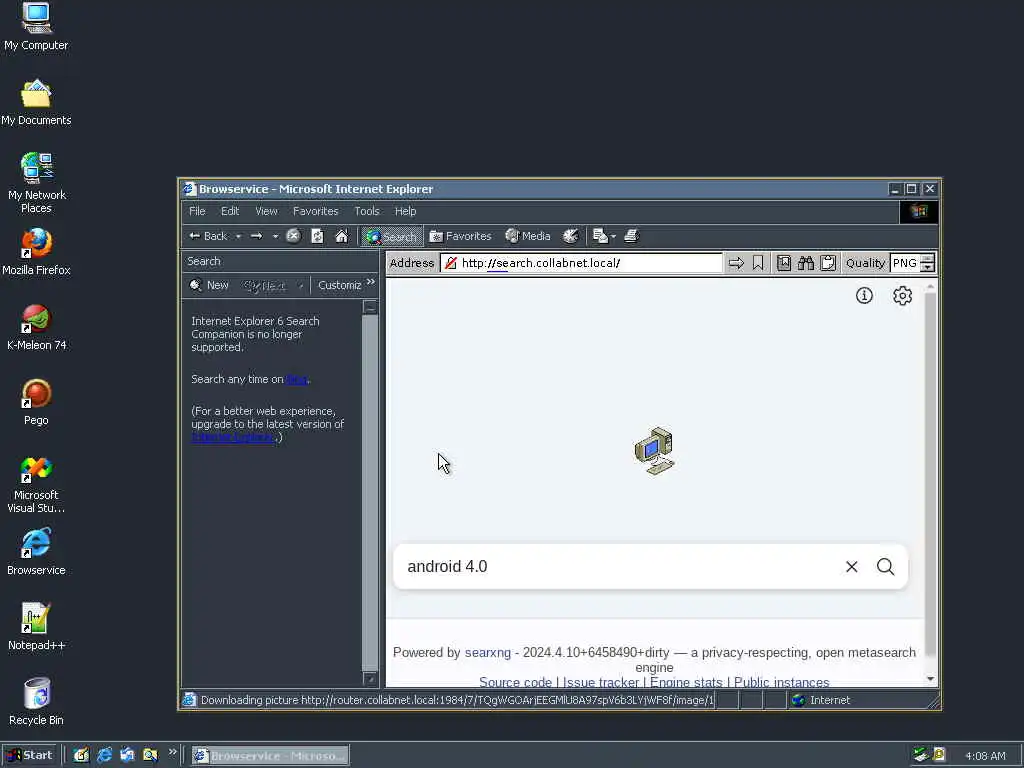
Task: Click the Go arrow next to address
Action: (736, 263)
